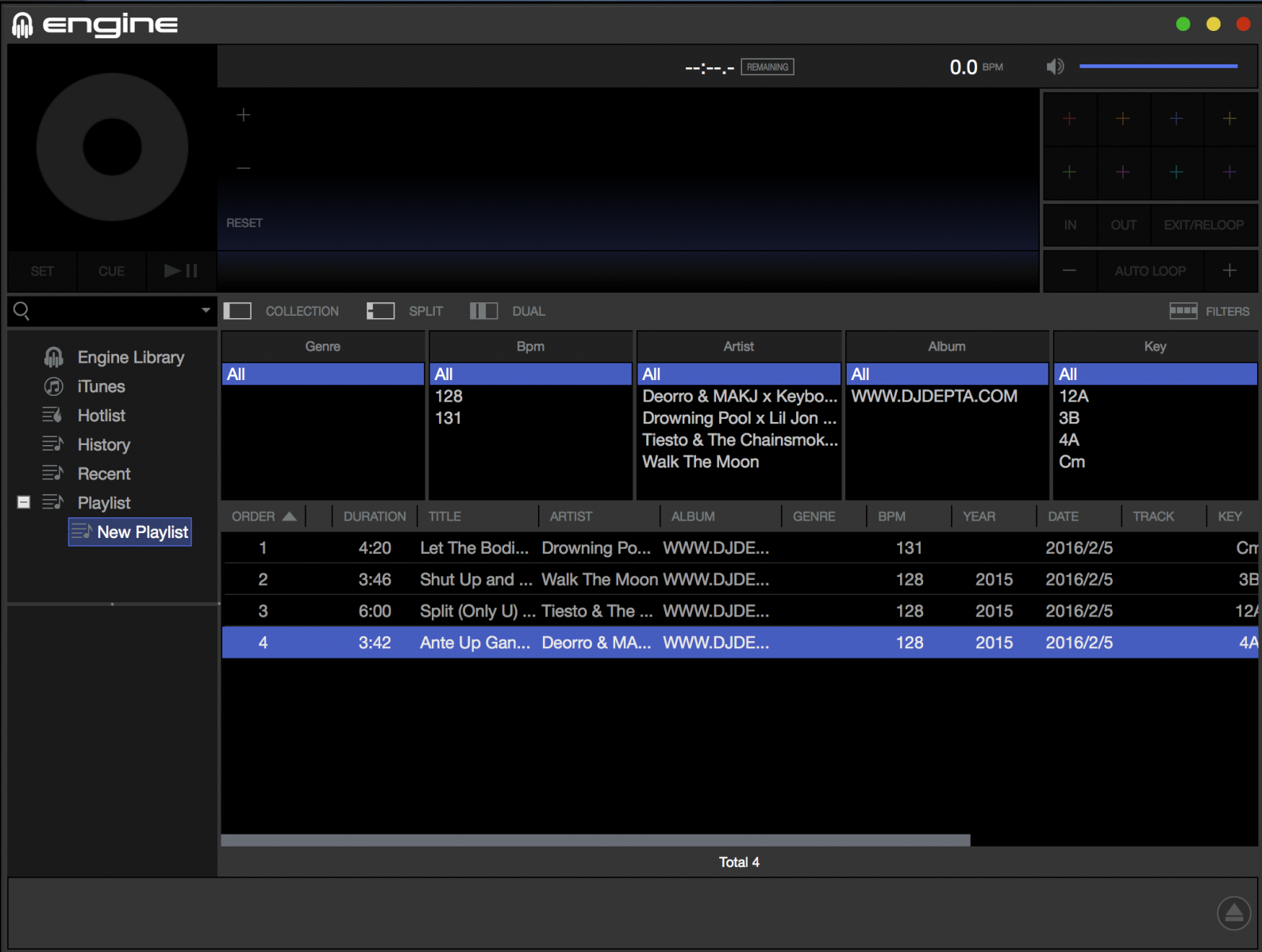Click the turntable platter graphic

tap(112, 148)
